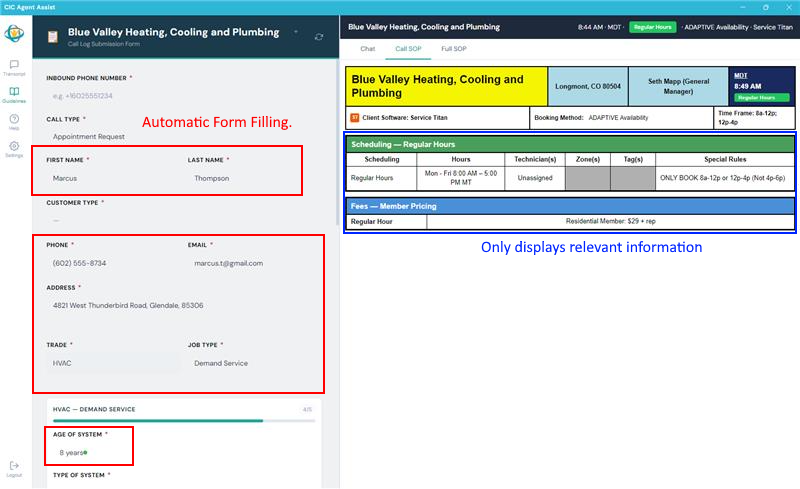Click the 'Scheduling' column header in table

pos(382,159)
